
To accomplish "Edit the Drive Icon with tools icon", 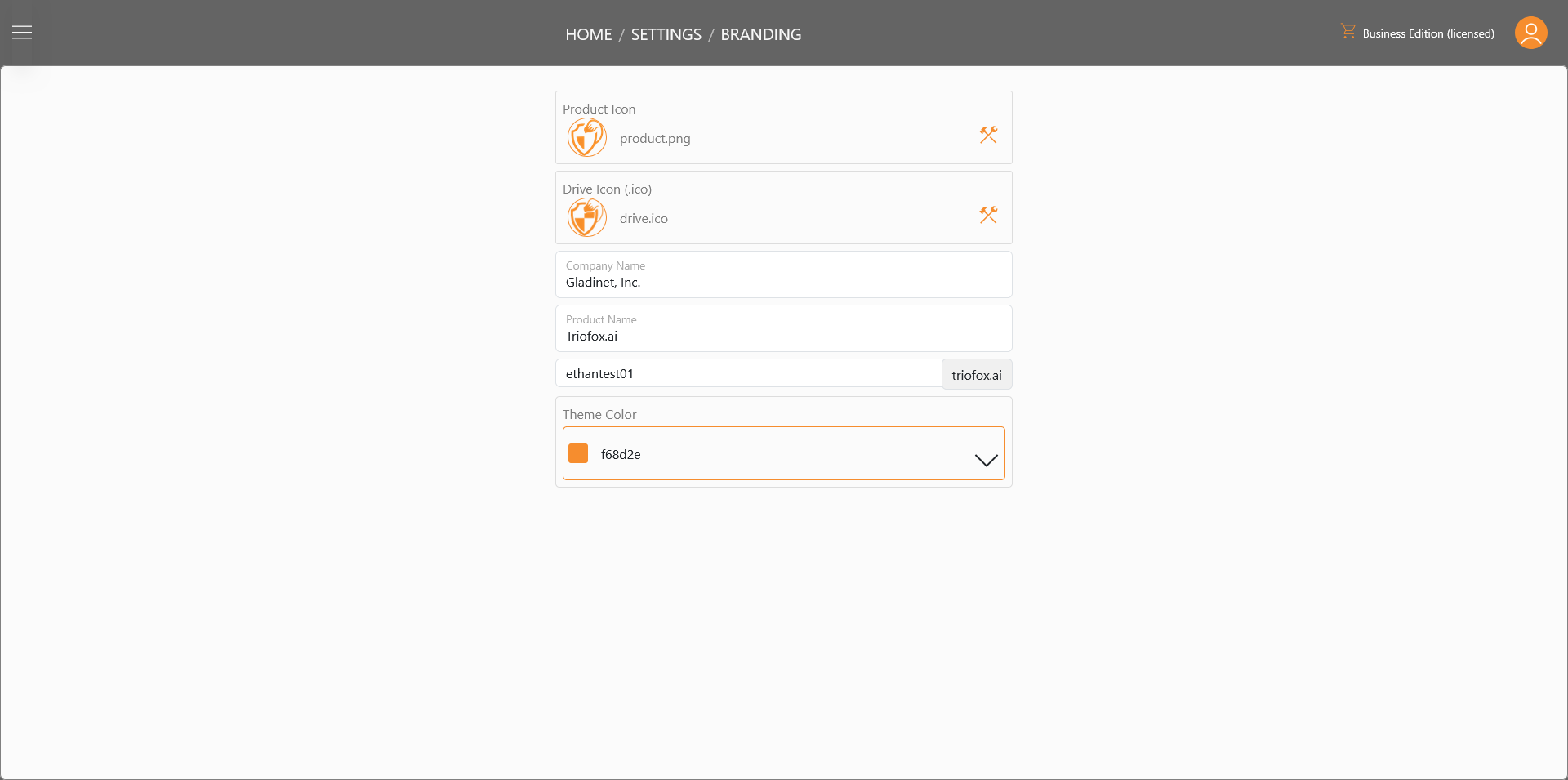I will pyautogui.click(x=988, y=215).
